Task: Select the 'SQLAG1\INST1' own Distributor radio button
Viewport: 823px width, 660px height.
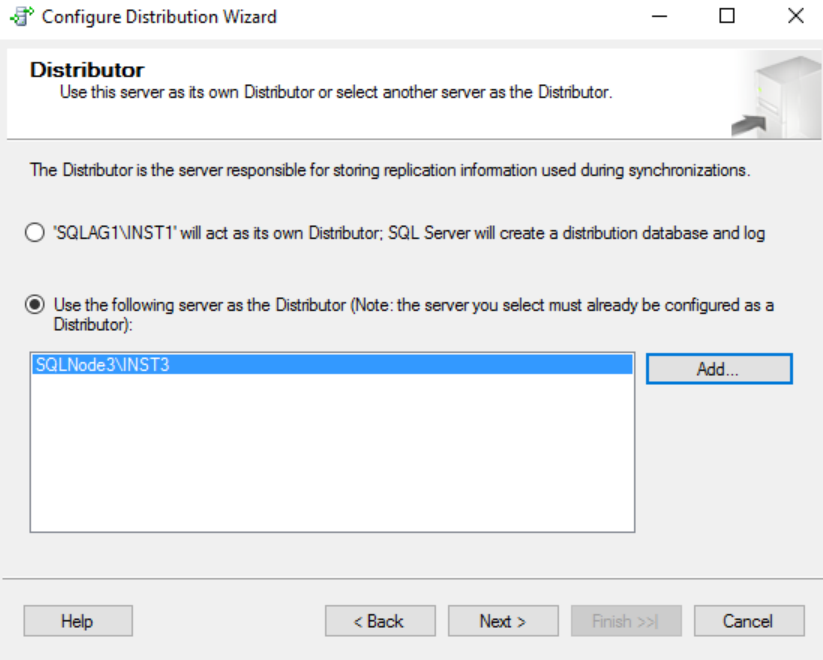Action: point(33,234)
